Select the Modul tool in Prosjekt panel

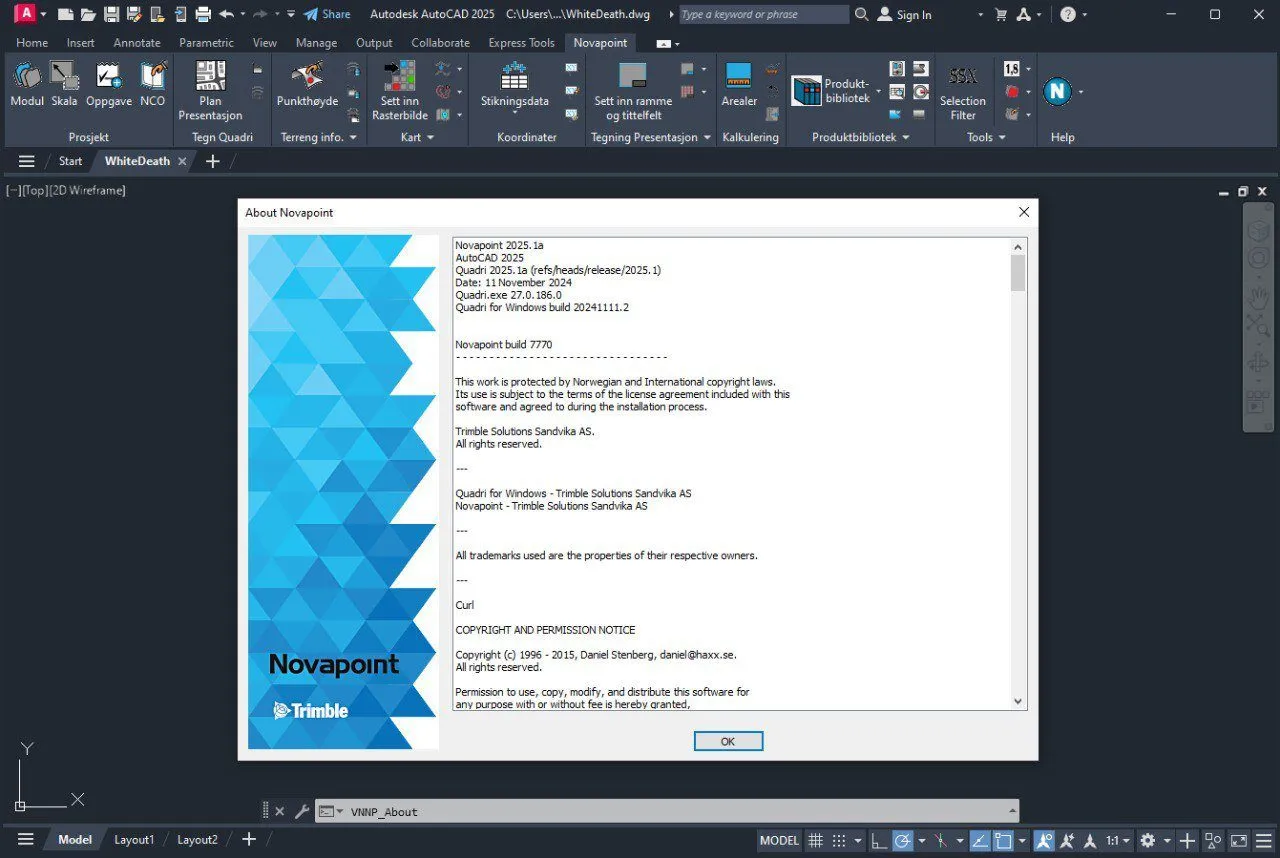[x=26, y=87]
